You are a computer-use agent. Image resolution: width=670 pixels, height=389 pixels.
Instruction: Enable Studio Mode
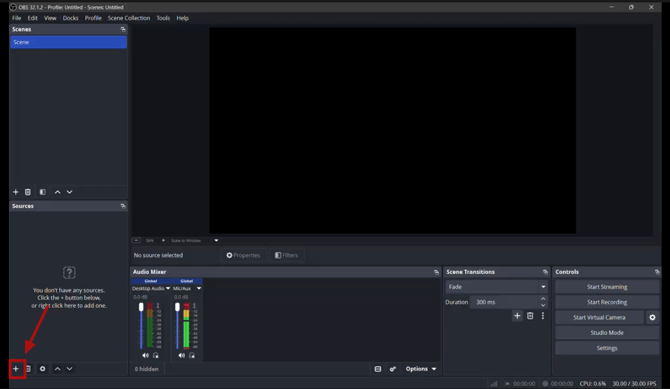click(x=607, y=333)
